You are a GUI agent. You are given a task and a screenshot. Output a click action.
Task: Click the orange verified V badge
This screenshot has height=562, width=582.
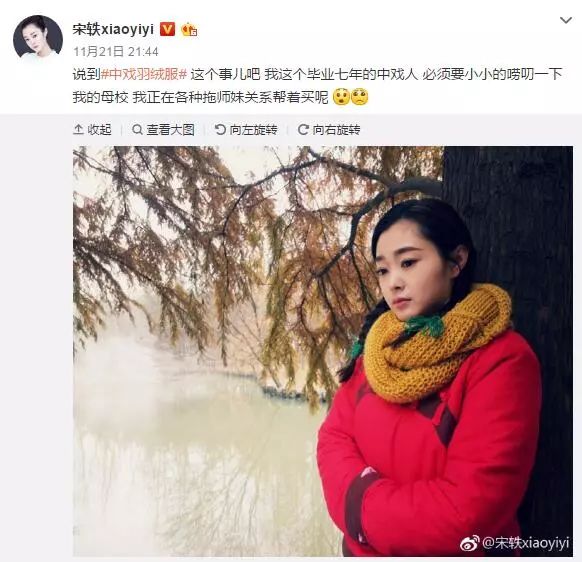click(167, 29)
